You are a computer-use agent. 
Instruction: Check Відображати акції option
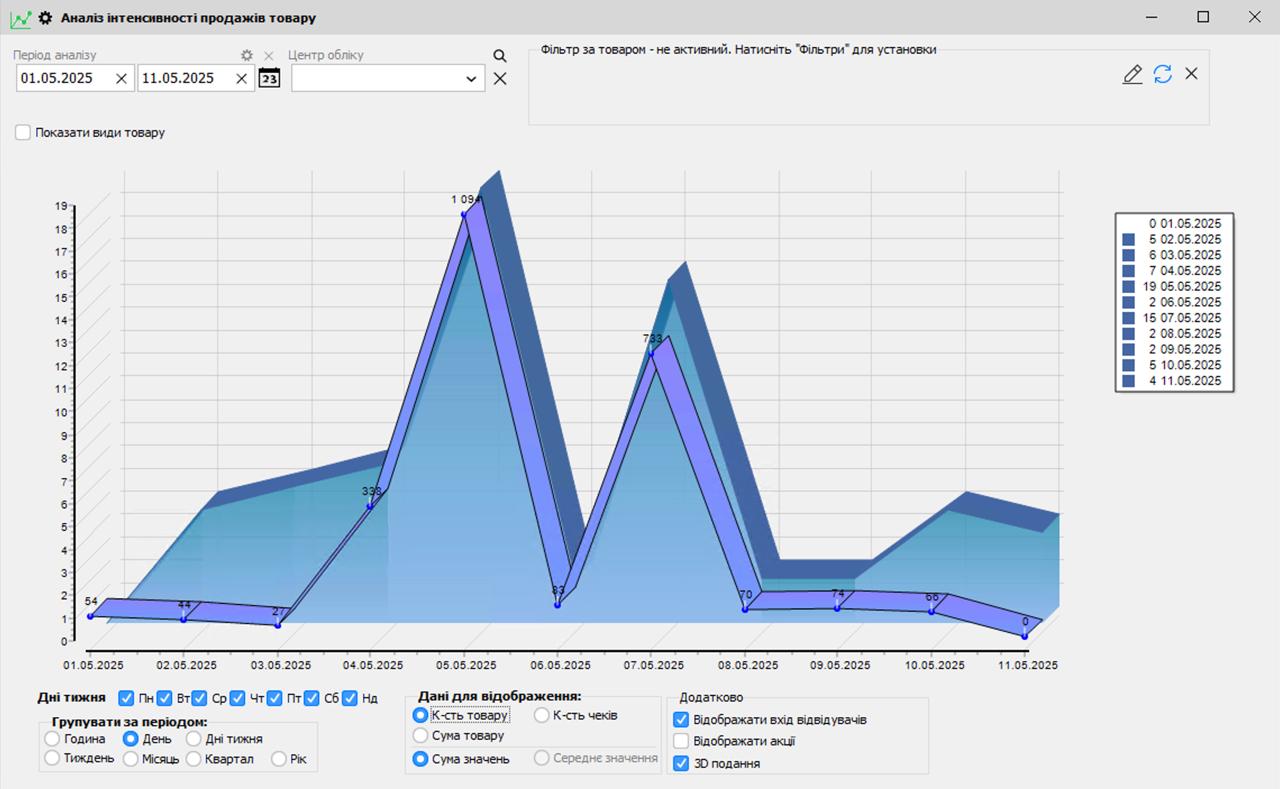click(x=681, y=740)
